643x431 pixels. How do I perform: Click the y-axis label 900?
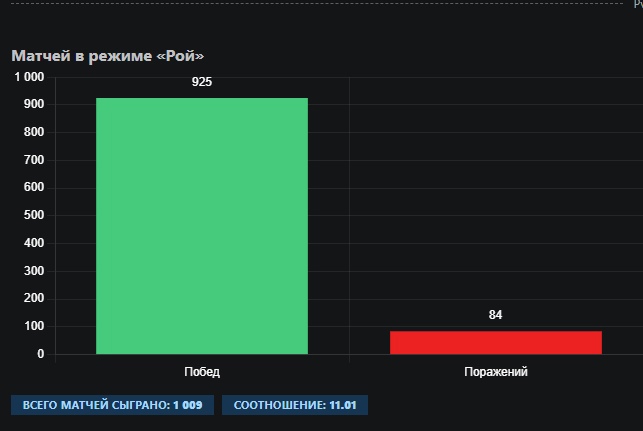click(x=34, y=104)
